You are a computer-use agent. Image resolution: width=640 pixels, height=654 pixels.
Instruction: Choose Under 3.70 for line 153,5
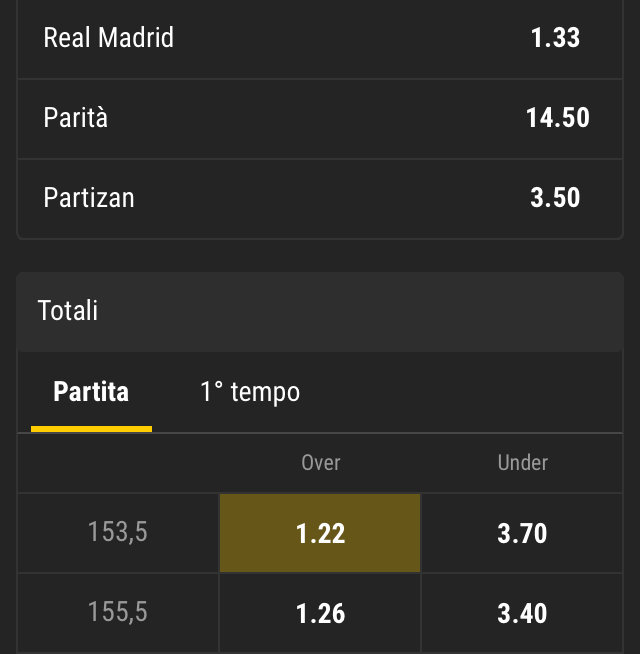[522, 533]
